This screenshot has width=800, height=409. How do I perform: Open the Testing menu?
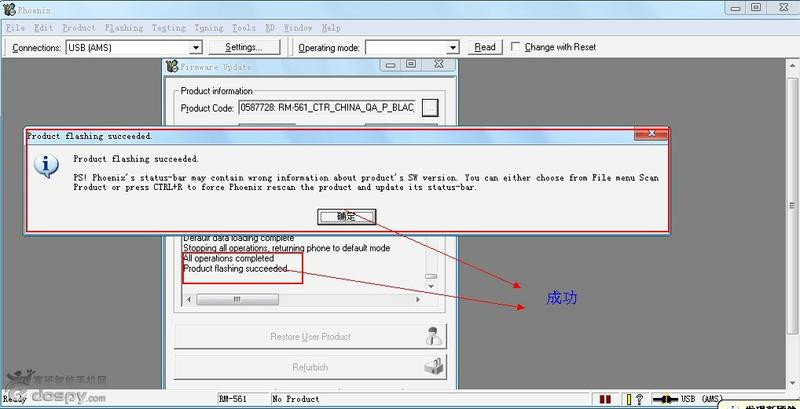169,28
